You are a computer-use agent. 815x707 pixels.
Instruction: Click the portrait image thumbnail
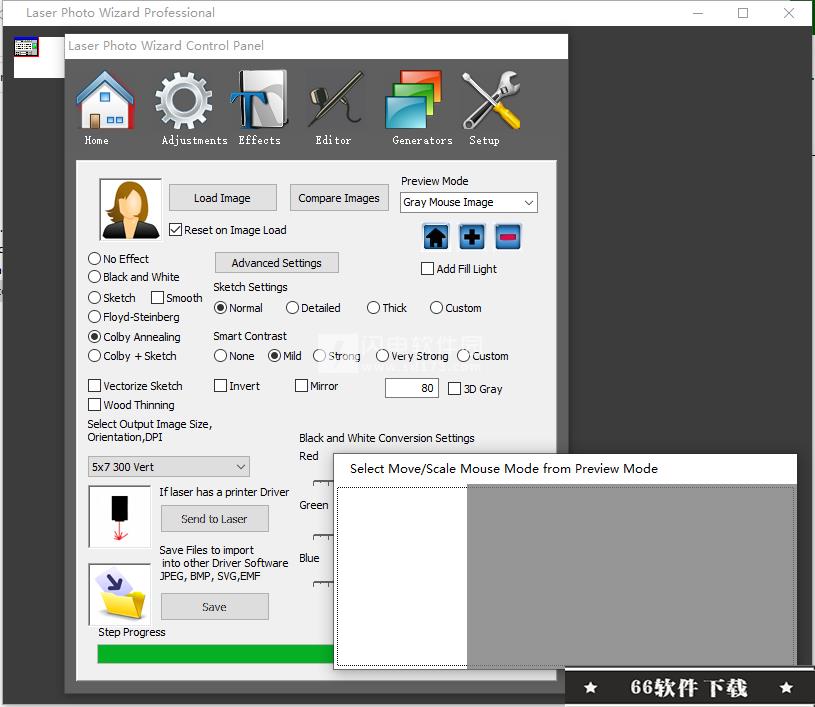(x=130, y=210)
